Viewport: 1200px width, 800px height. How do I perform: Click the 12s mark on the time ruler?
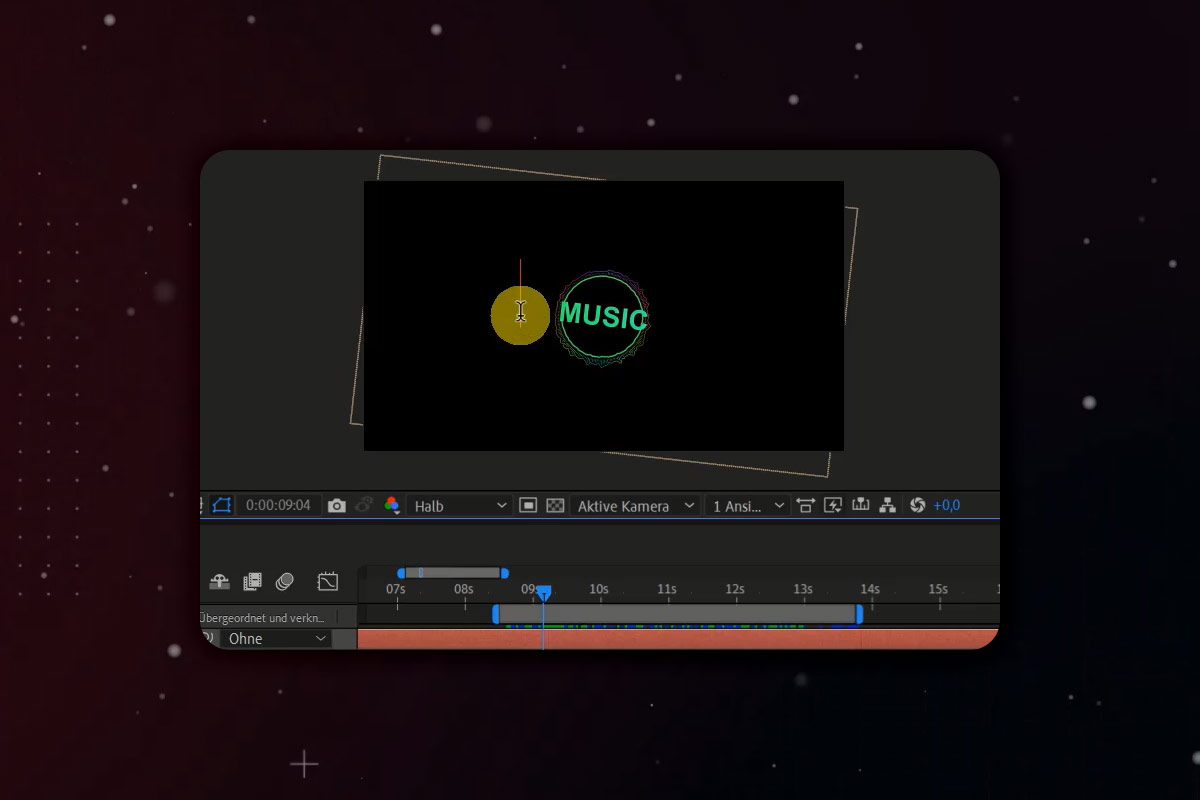click(x=734, y=589)
